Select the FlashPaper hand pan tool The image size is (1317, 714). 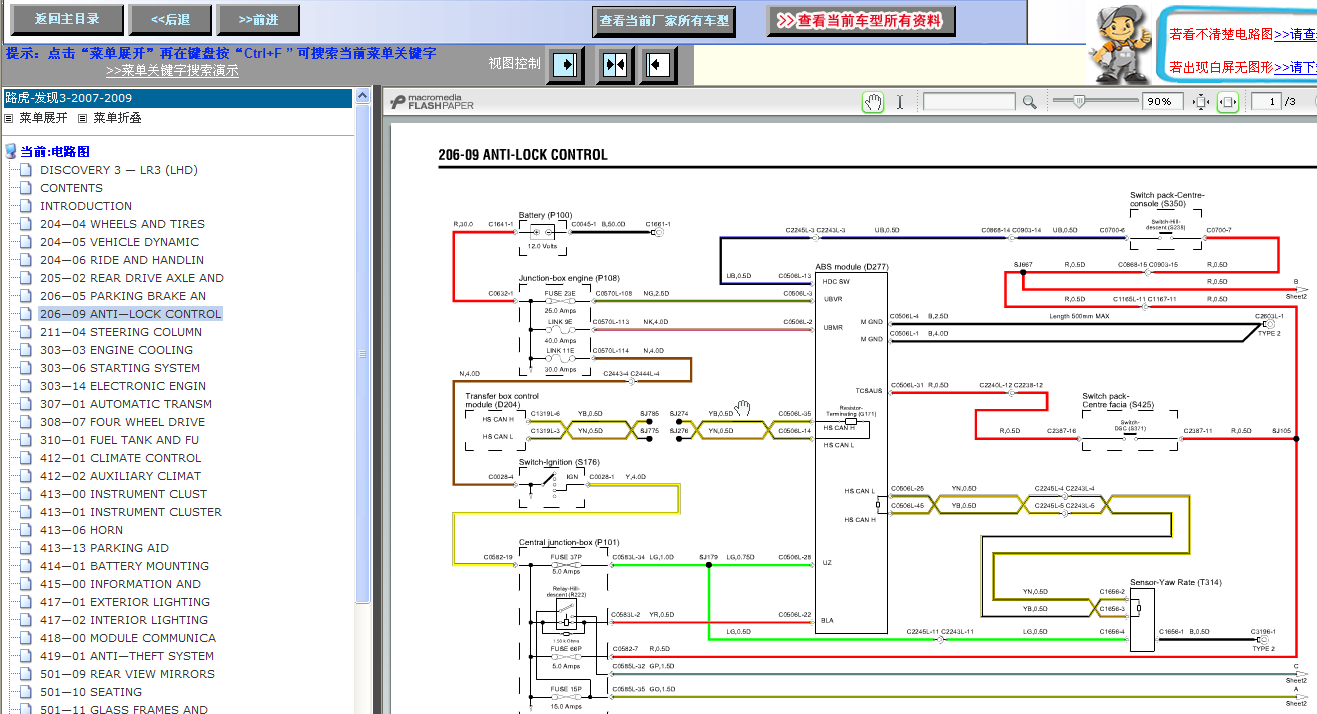click(x=874, y=101)
